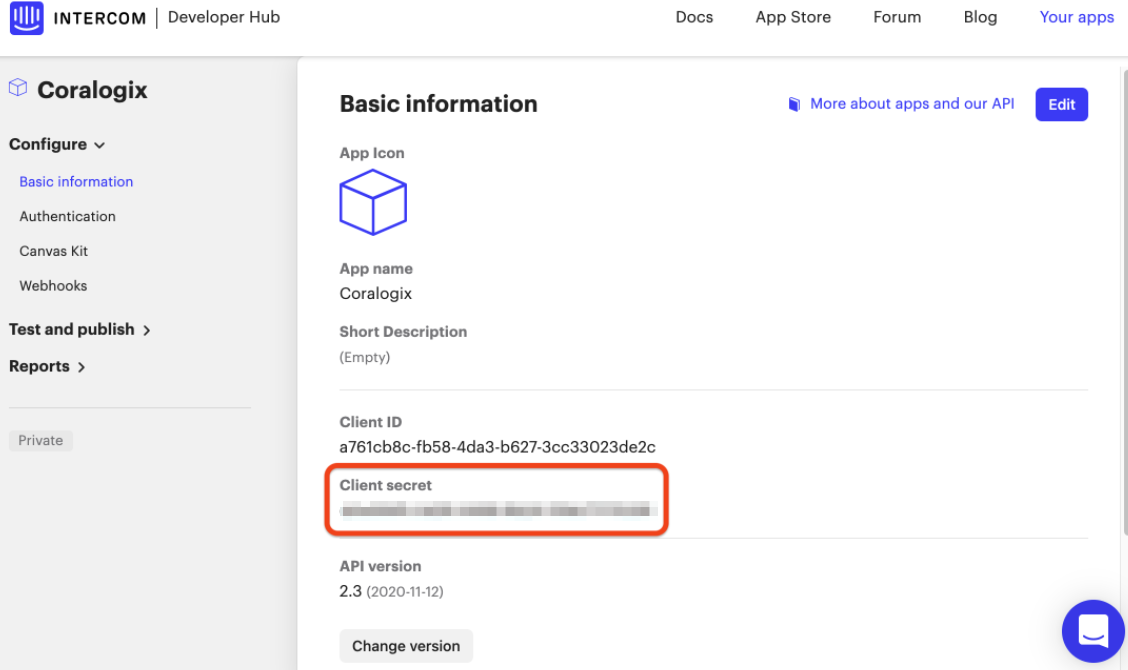The image size is (1128, 670).
Task: Click the page vertical scrollbar
Action: (1124, 302)
